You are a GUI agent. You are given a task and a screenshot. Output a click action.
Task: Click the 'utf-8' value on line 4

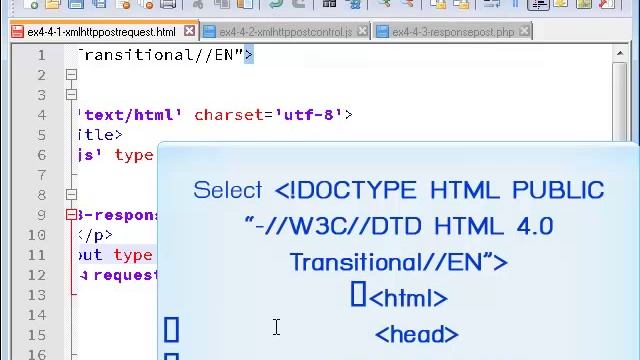pyautogui.click(x=309, y=115)
